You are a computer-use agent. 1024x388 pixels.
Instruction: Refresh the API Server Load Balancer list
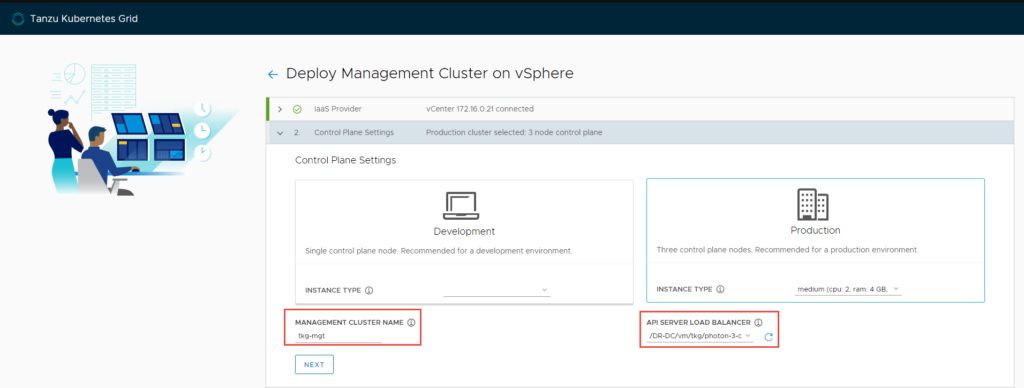point(769,337)
